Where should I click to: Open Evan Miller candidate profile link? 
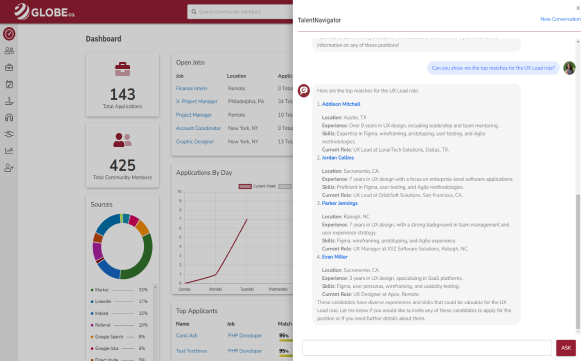coord(334,257)
